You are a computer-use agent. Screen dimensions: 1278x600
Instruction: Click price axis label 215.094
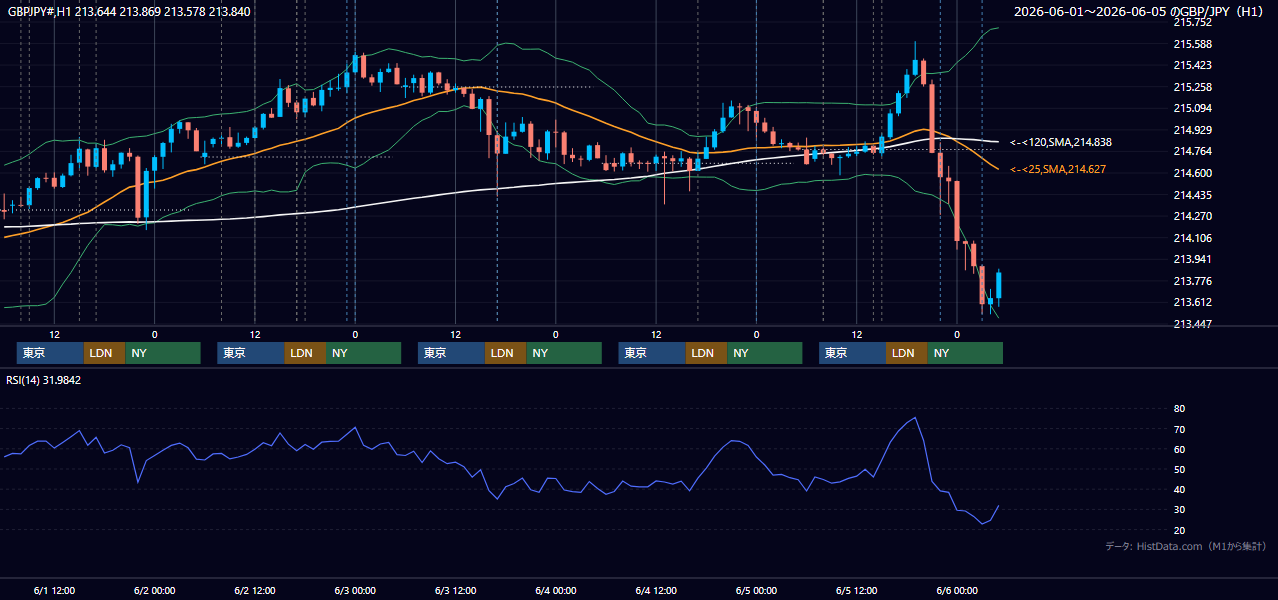[1192, 108]
